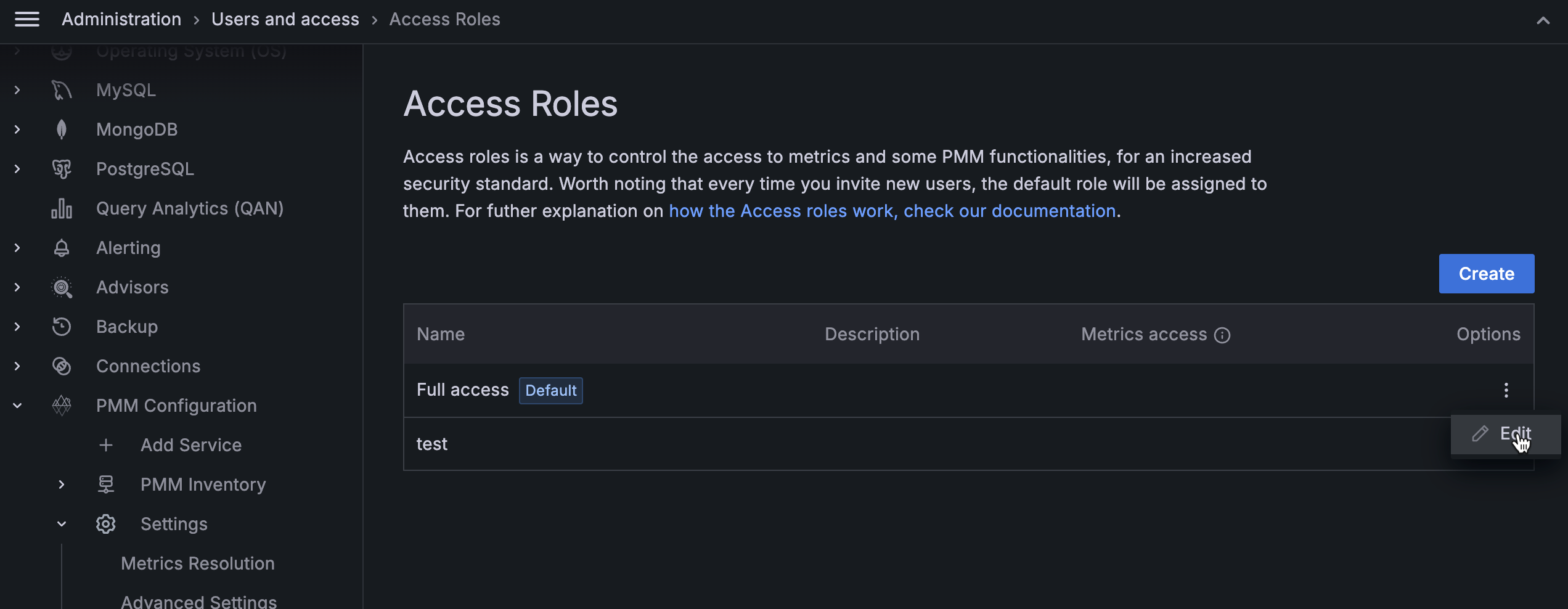
Task: Open options menu for Full access role
Action: (1506, 390)
